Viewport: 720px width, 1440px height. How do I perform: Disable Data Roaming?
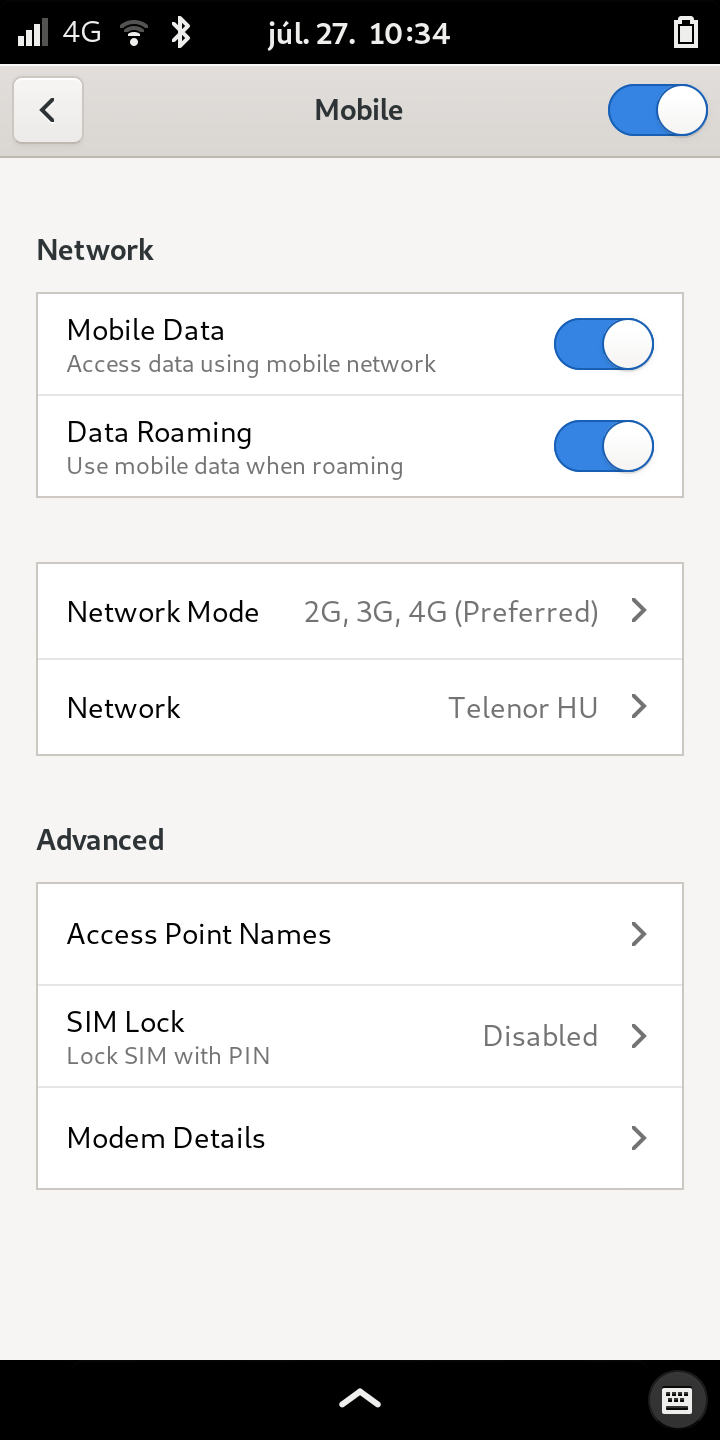[x=603, y=446]
